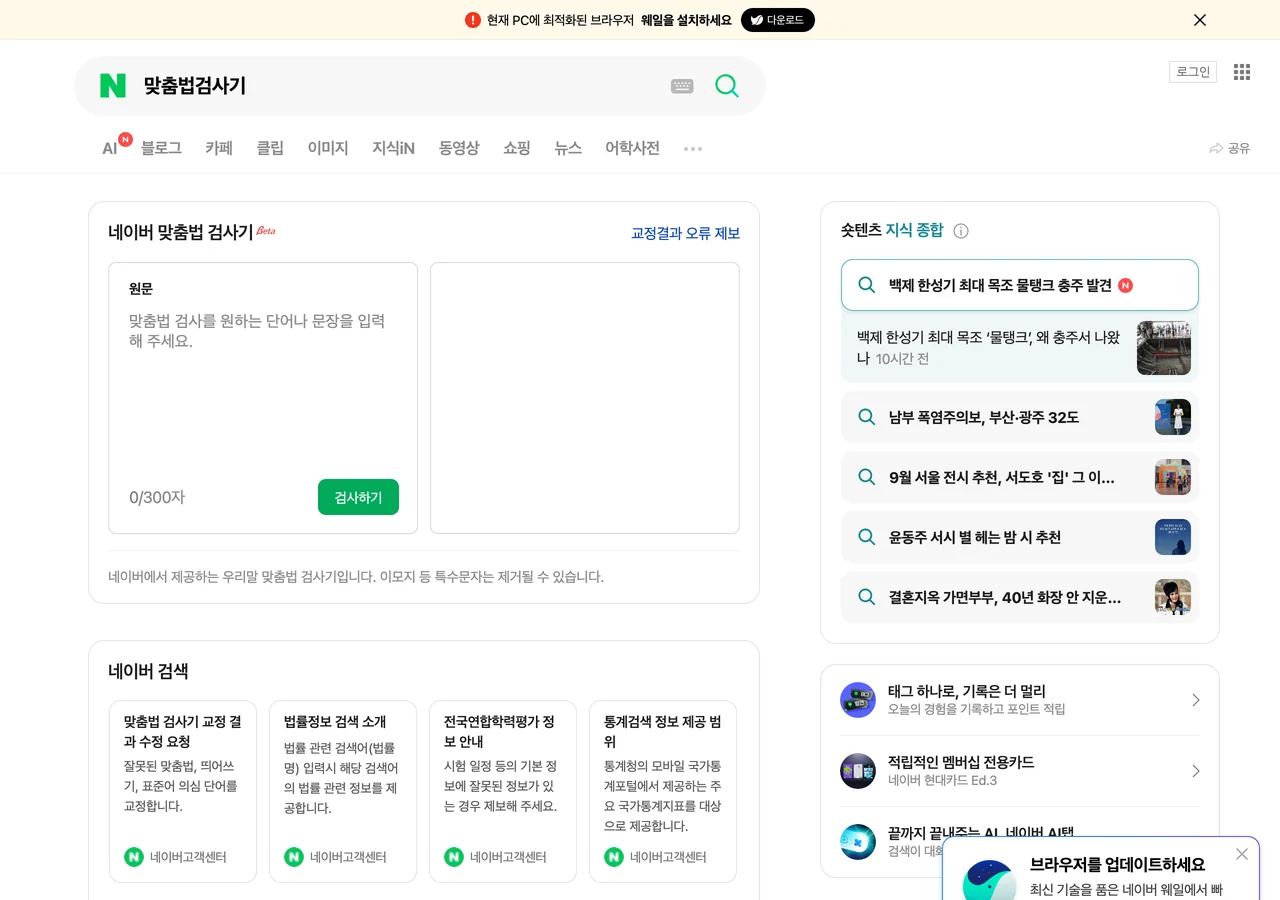This screenshot has width=1280, height=900.
Task: Switch to the 클립 tab
Action: pyautogui.click(x=270, y=148)
